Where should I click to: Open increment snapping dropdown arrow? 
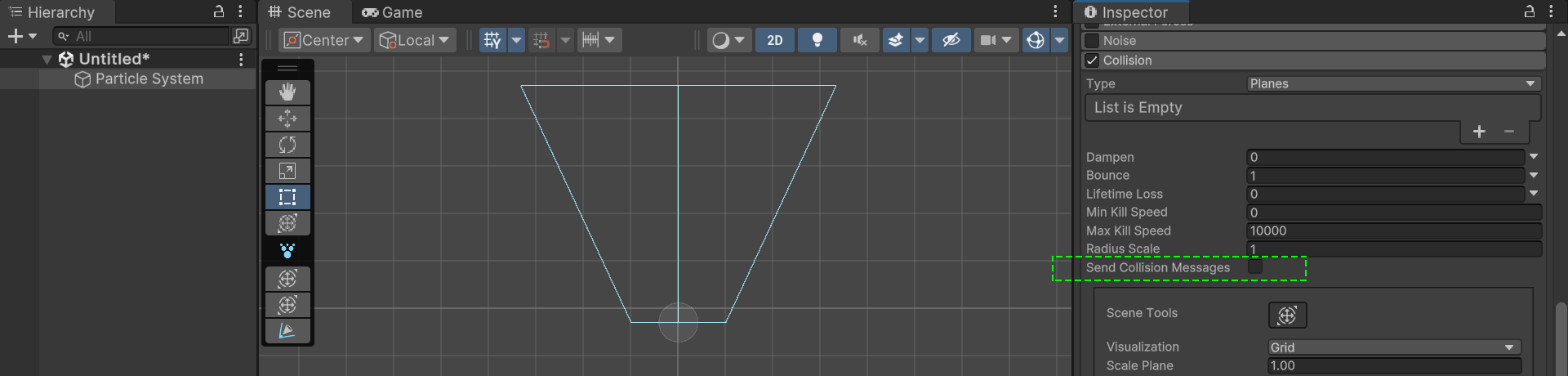[565, 40]
